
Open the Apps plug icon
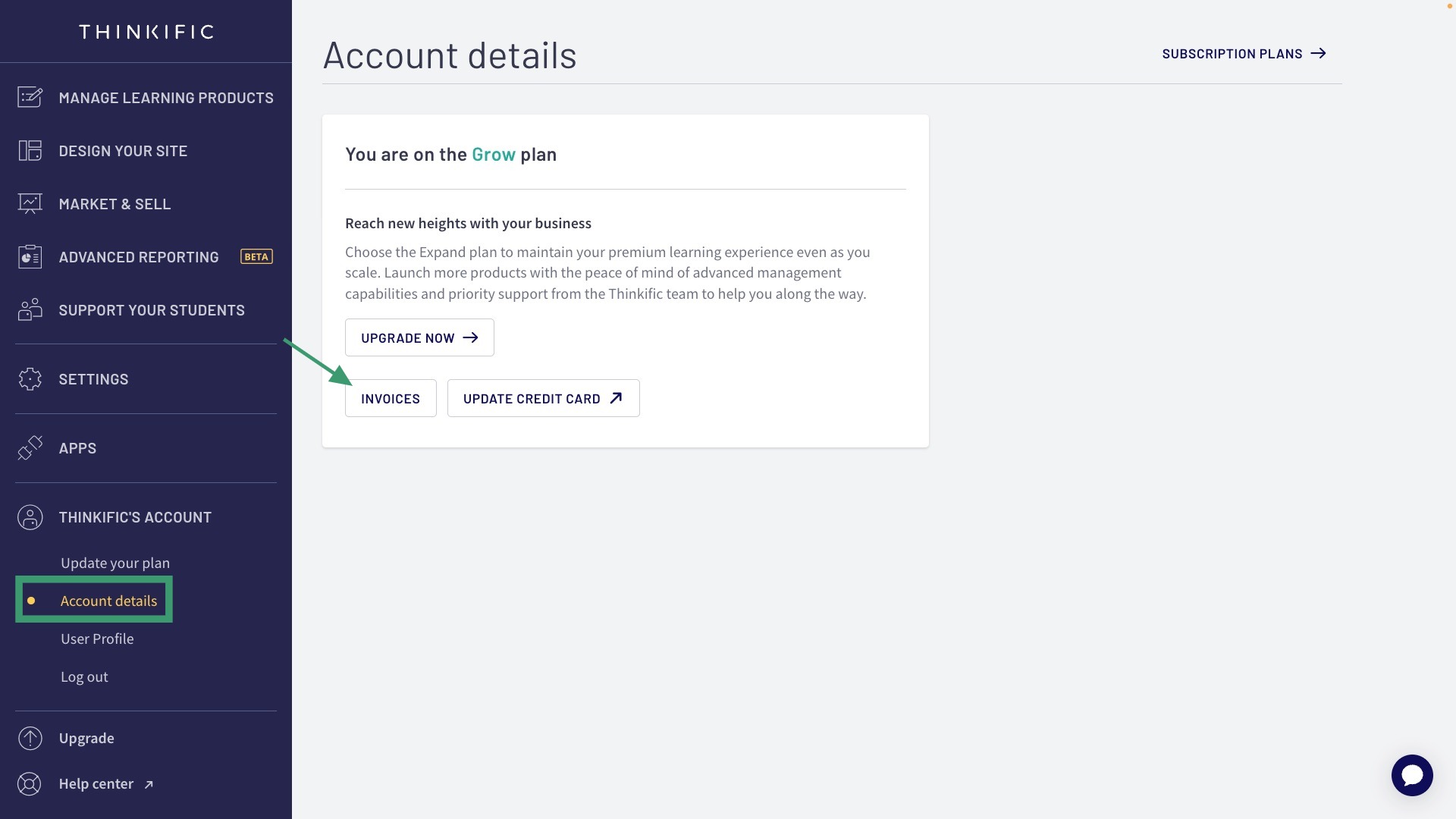[30, 448]
